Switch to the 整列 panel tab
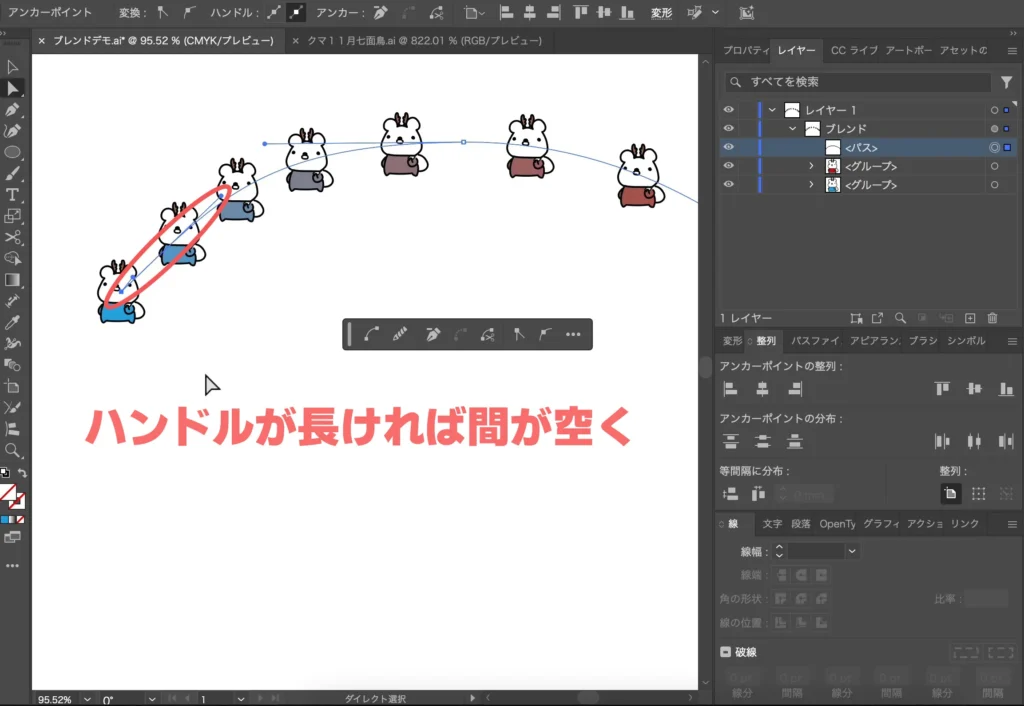The image size is (1024, 706). (x=765, y=340)
